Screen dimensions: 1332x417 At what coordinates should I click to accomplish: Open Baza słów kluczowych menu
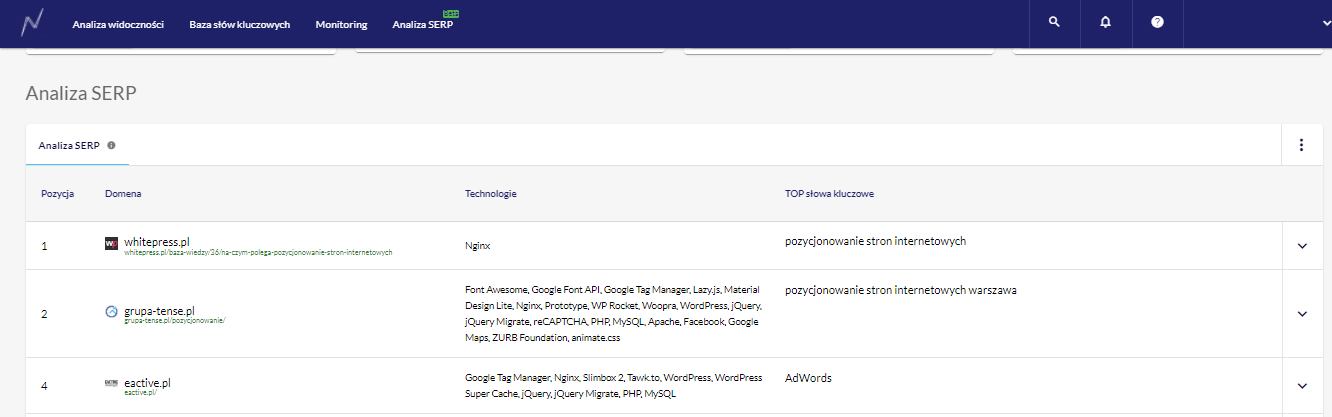tap(239, 24)
